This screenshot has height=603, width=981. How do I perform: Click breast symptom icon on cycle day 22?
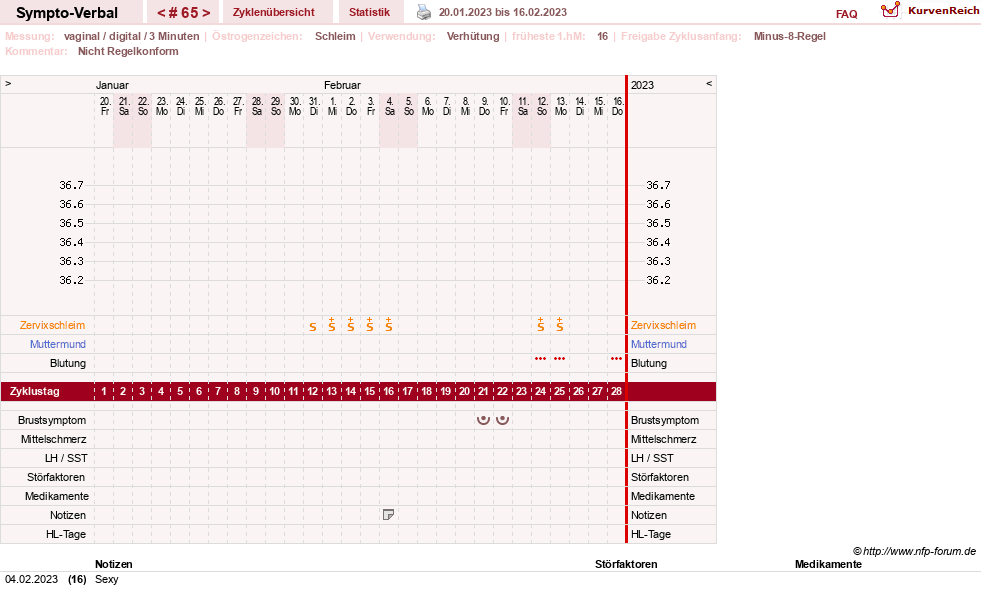pyautogui.click(x=502, y=420)
